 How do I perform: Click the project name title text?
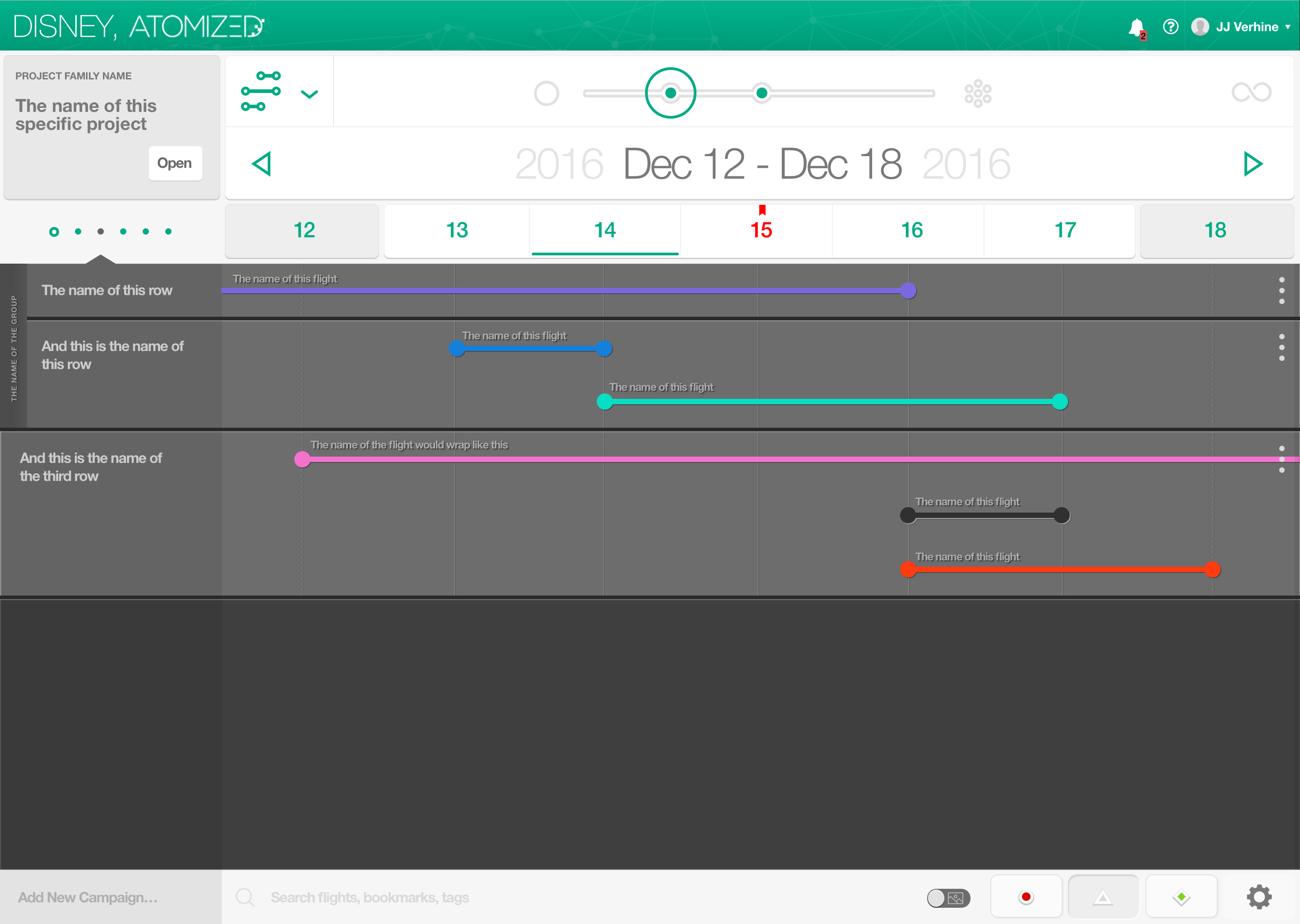click(86, 115)
